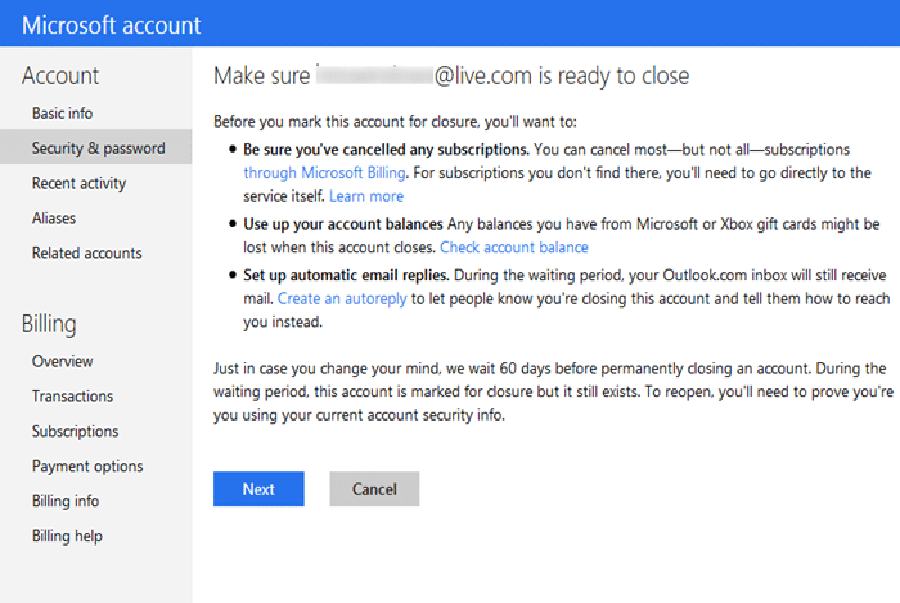This screenshot has width=900, height=603.
Task: Click the Account section heading
Action: (x=60, y=76)
